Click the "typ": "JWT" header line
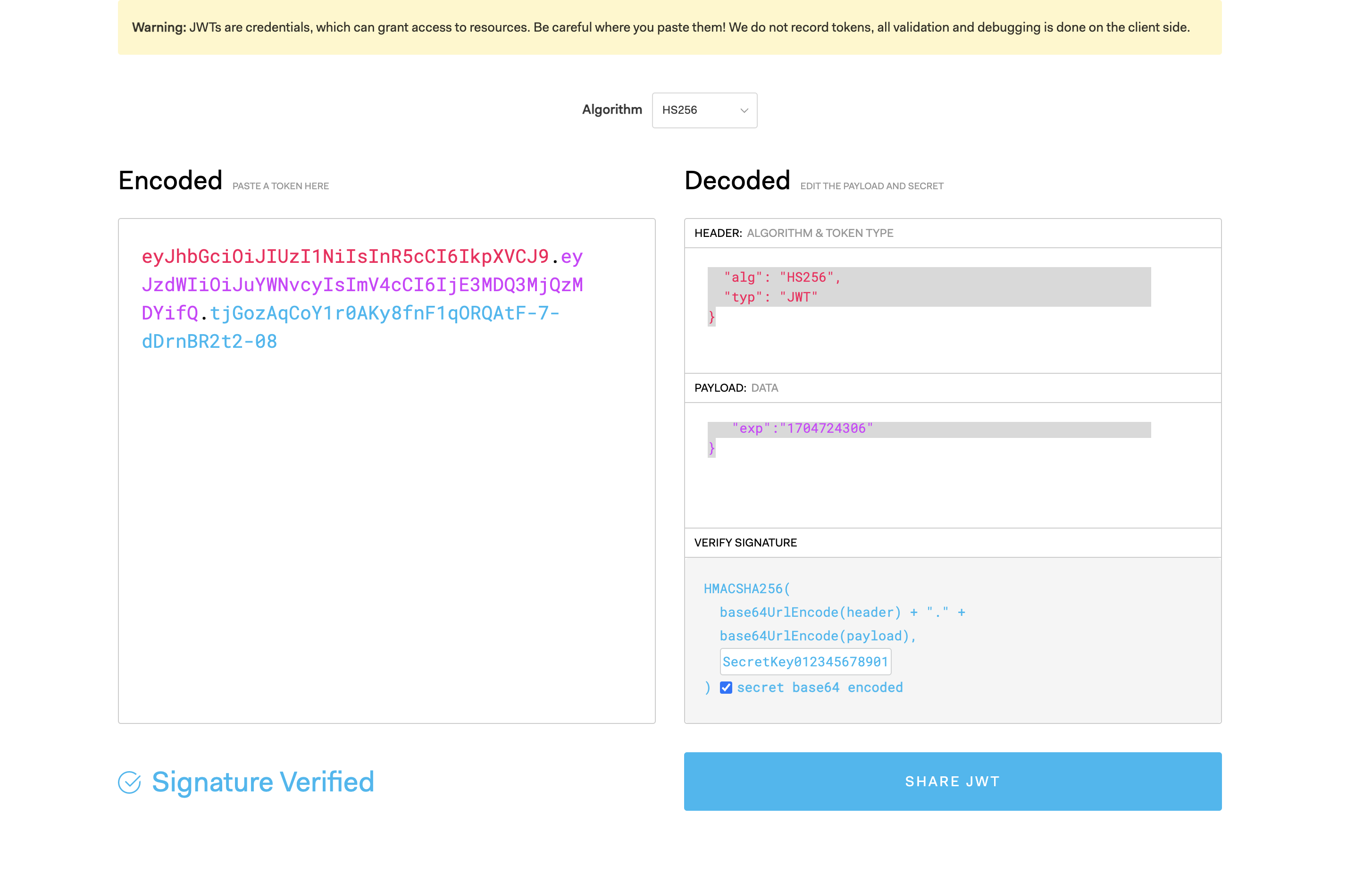1372x874 pixels. 770,297
